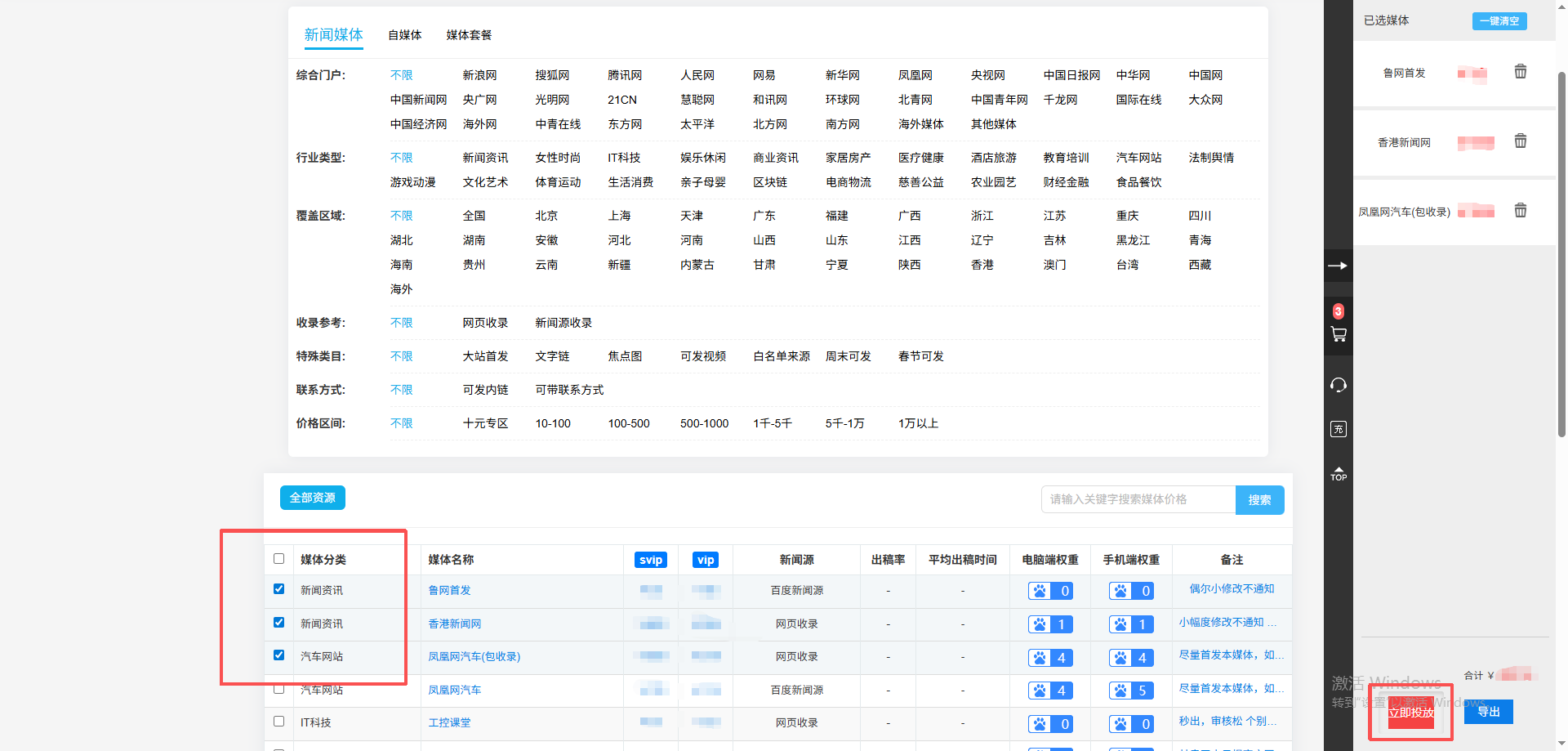Collapse the sidebar with the arrow icon

click(x=1338, y=266)
